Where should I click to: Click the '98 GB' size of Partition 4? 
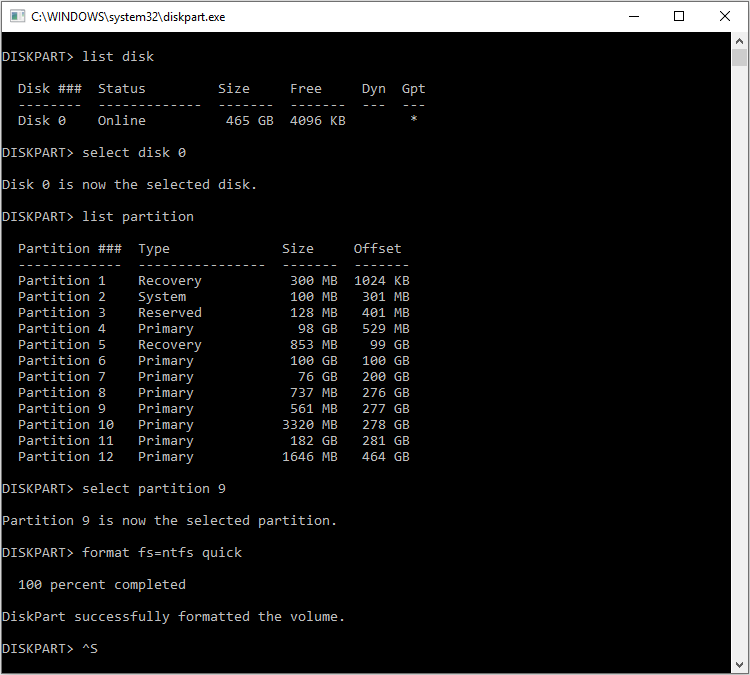[x=318, y=329]
